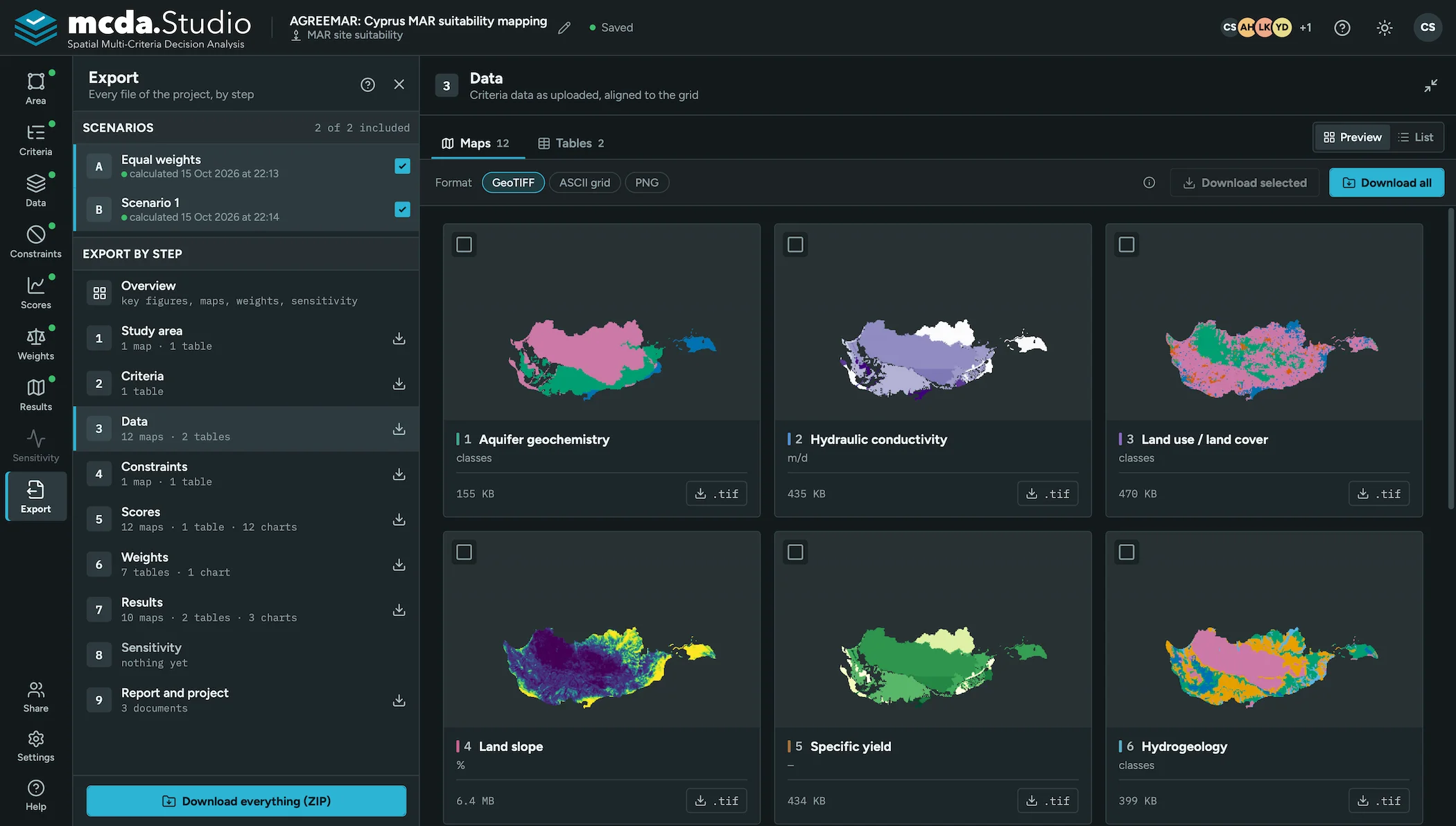Open the format info icon

pyautogui.click(x=1149, y=183)
